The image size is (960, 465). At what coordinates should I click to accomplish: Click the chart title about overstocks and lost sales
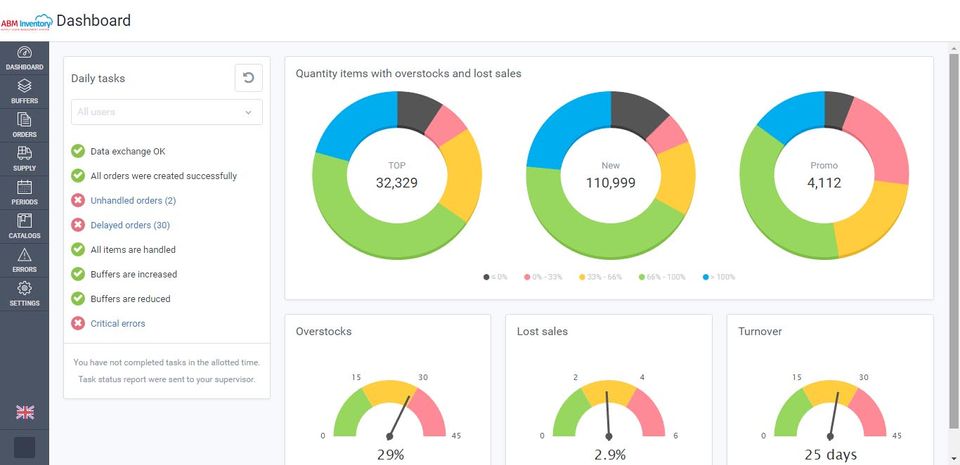coord(408,73)
